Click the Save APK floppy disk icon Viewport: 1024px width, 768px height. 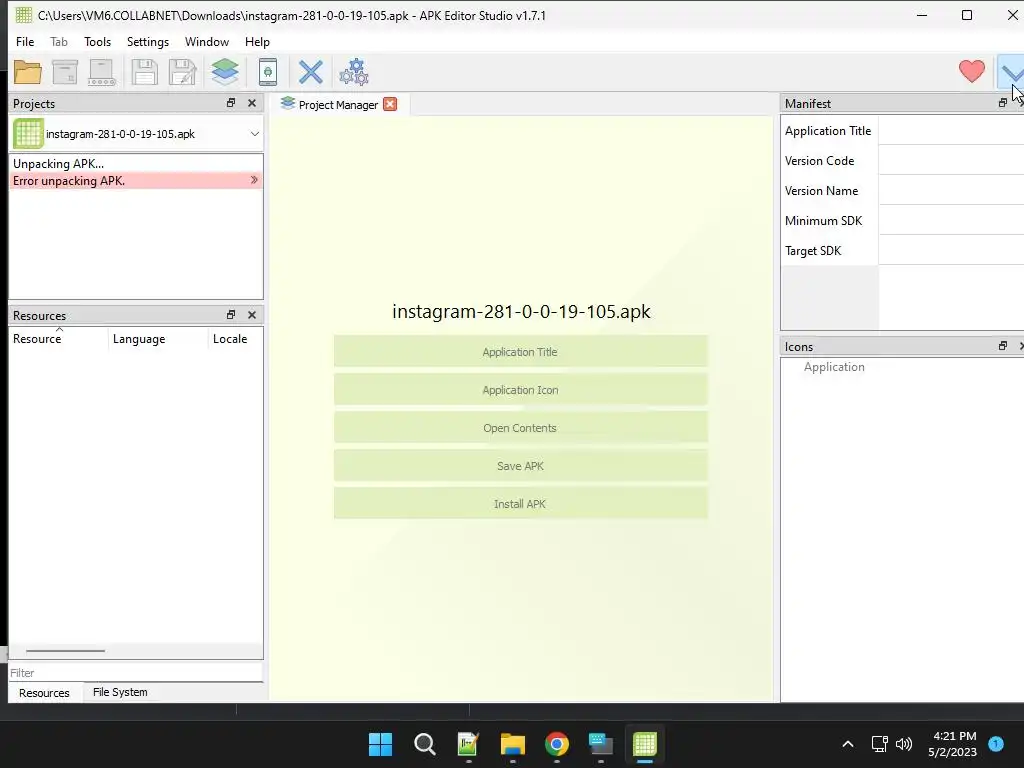144,72
